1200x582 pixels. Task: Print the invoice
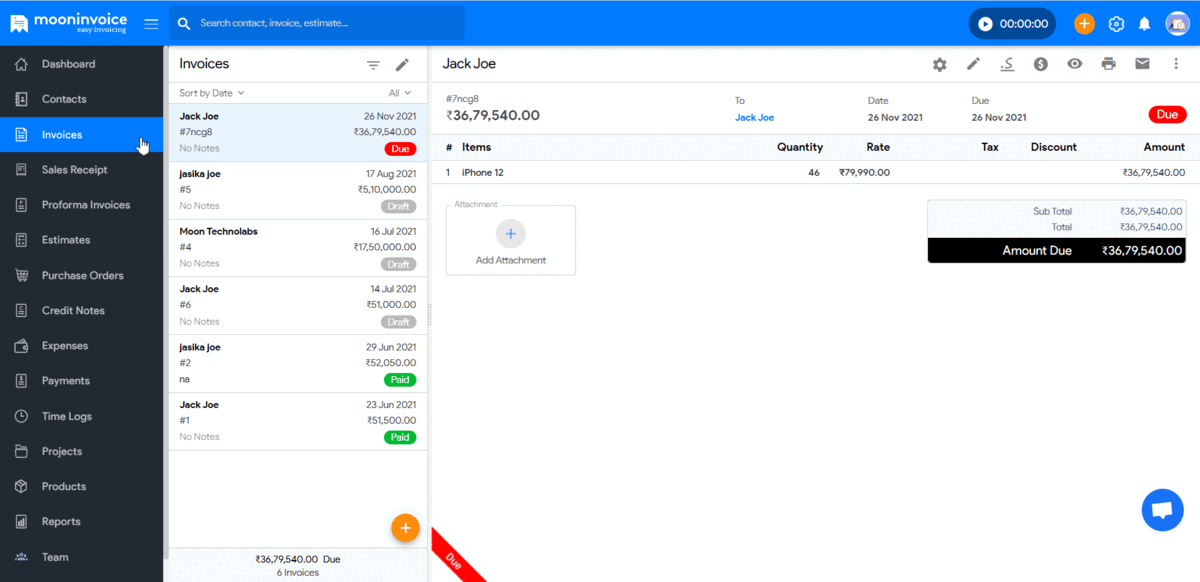pos(1108,64)
